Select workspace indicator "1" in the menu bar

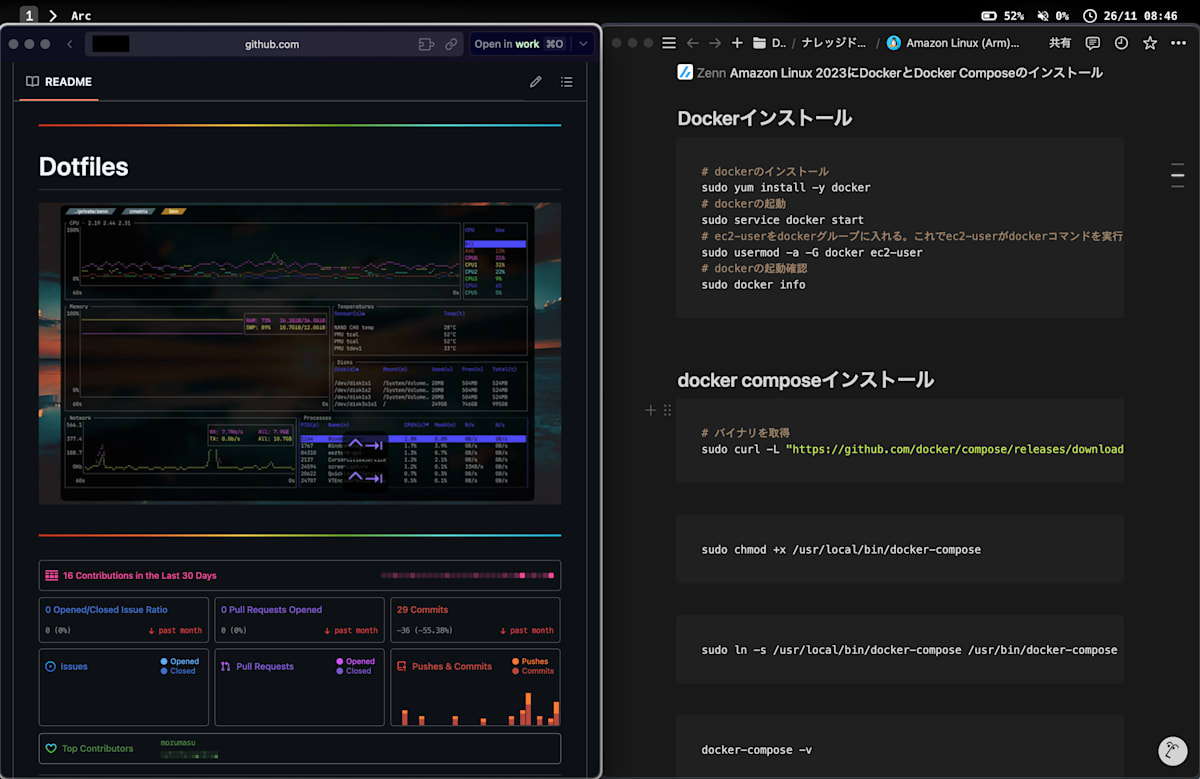tap(29, 16)
